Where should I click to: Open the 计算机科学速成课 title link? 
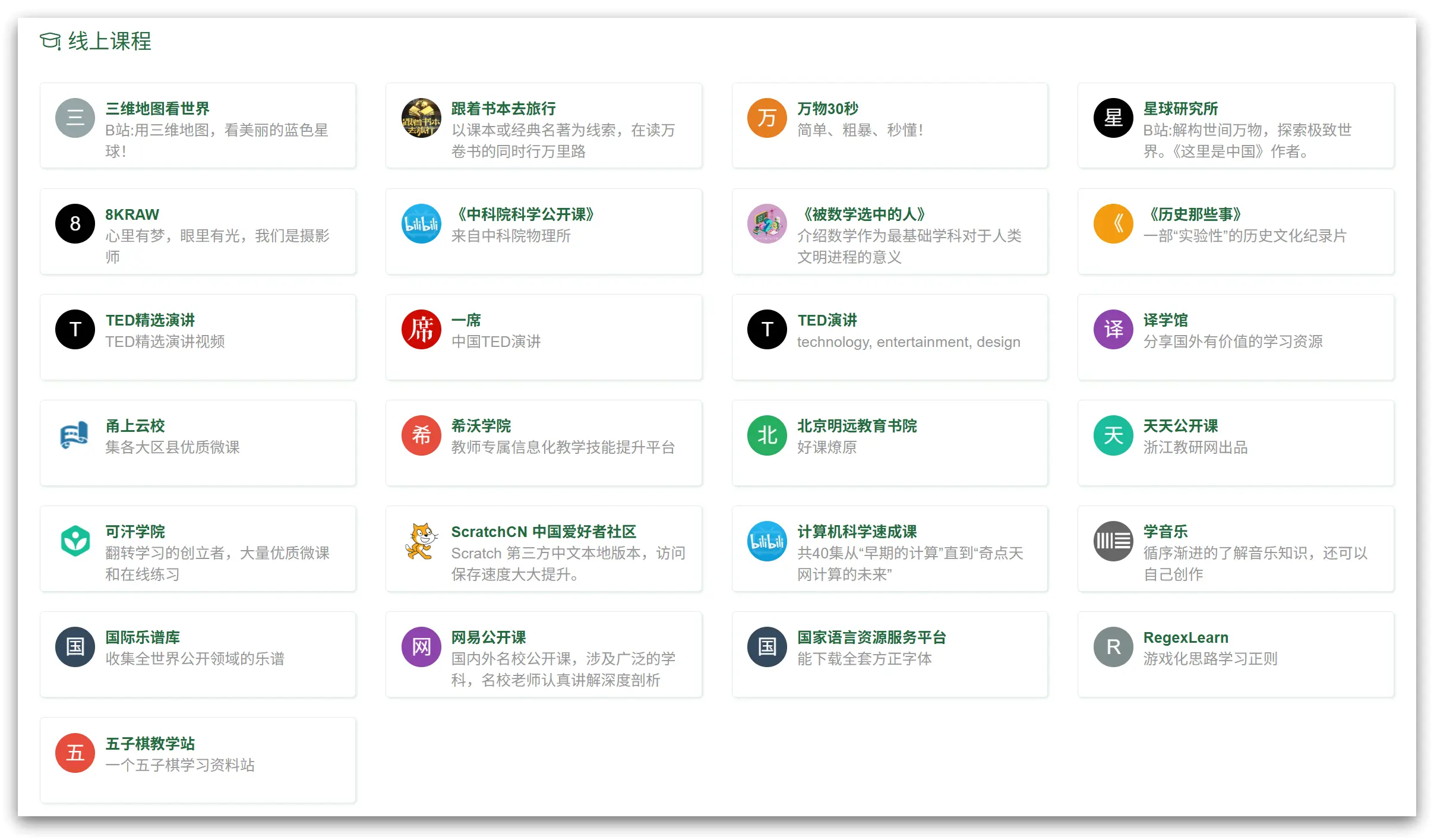click(857, 532)
